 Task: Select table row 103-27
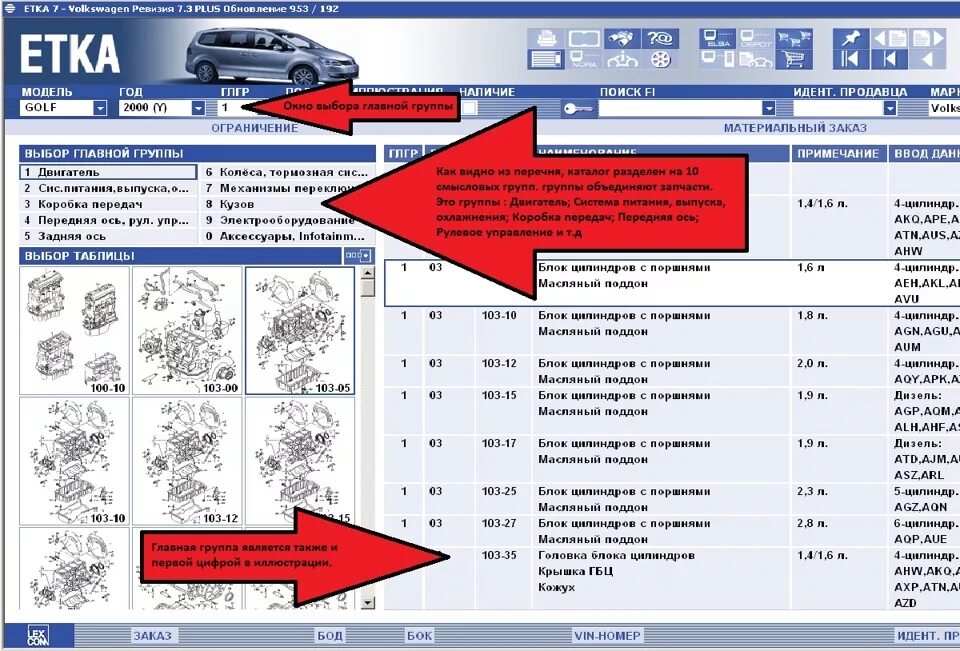[672, 531]
